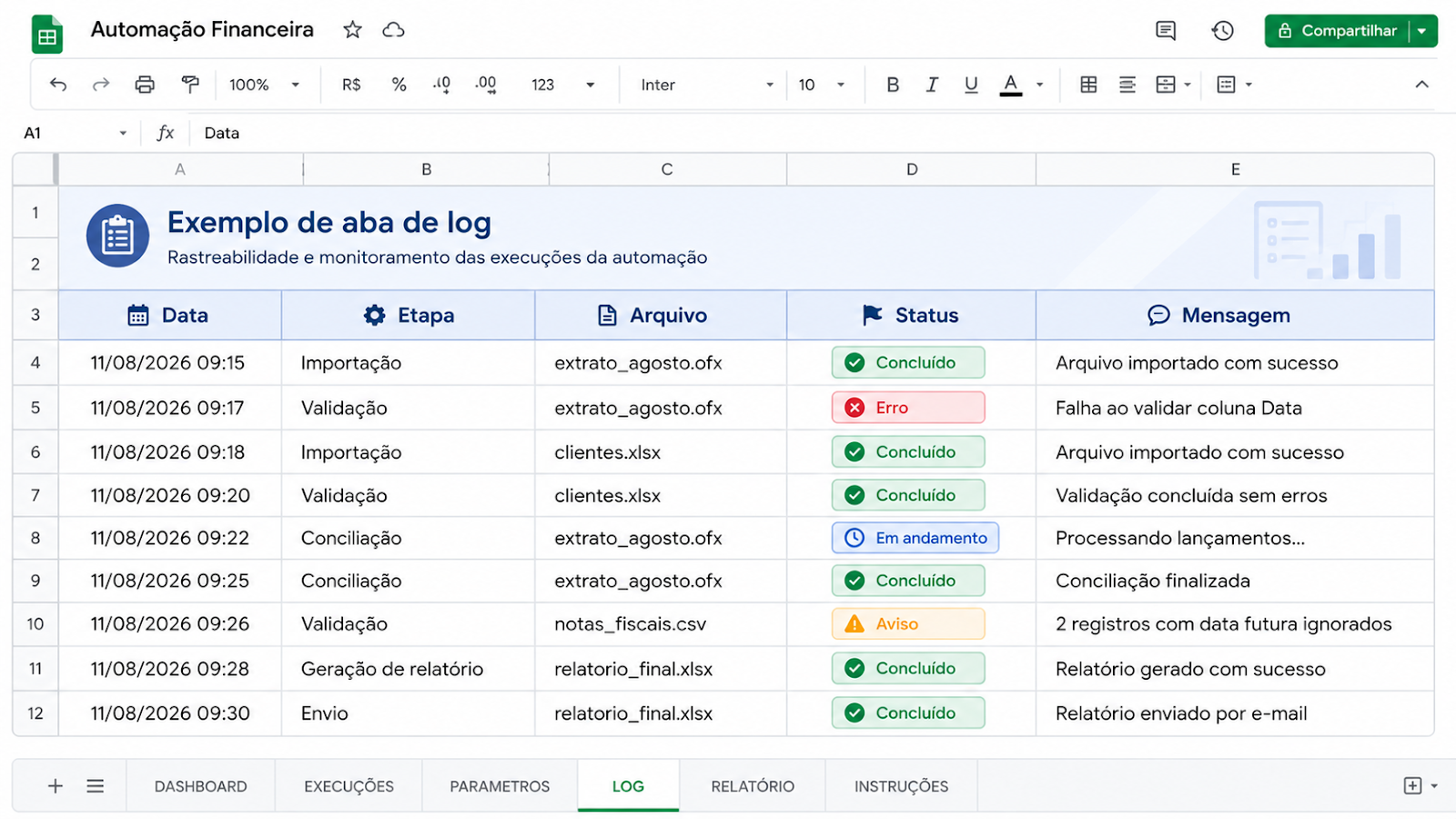Image resolution: width=1456 pixels, height=819 pixels.
Task: Click the redo arrow in the toolbar
Action: pos(101,85)
